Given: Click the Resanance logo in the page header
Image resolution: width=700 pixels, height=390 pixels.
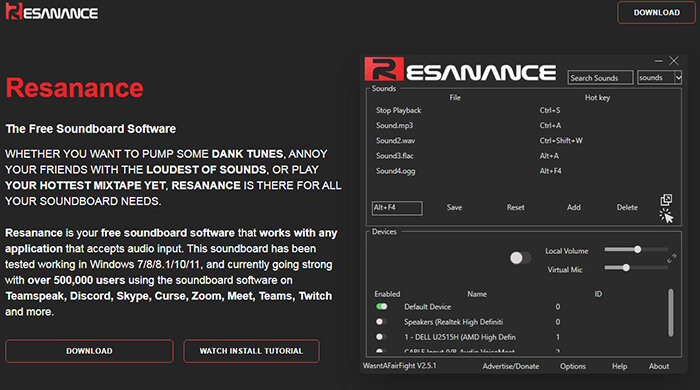Looking at the screenshot, I should (x=52, y=12).
